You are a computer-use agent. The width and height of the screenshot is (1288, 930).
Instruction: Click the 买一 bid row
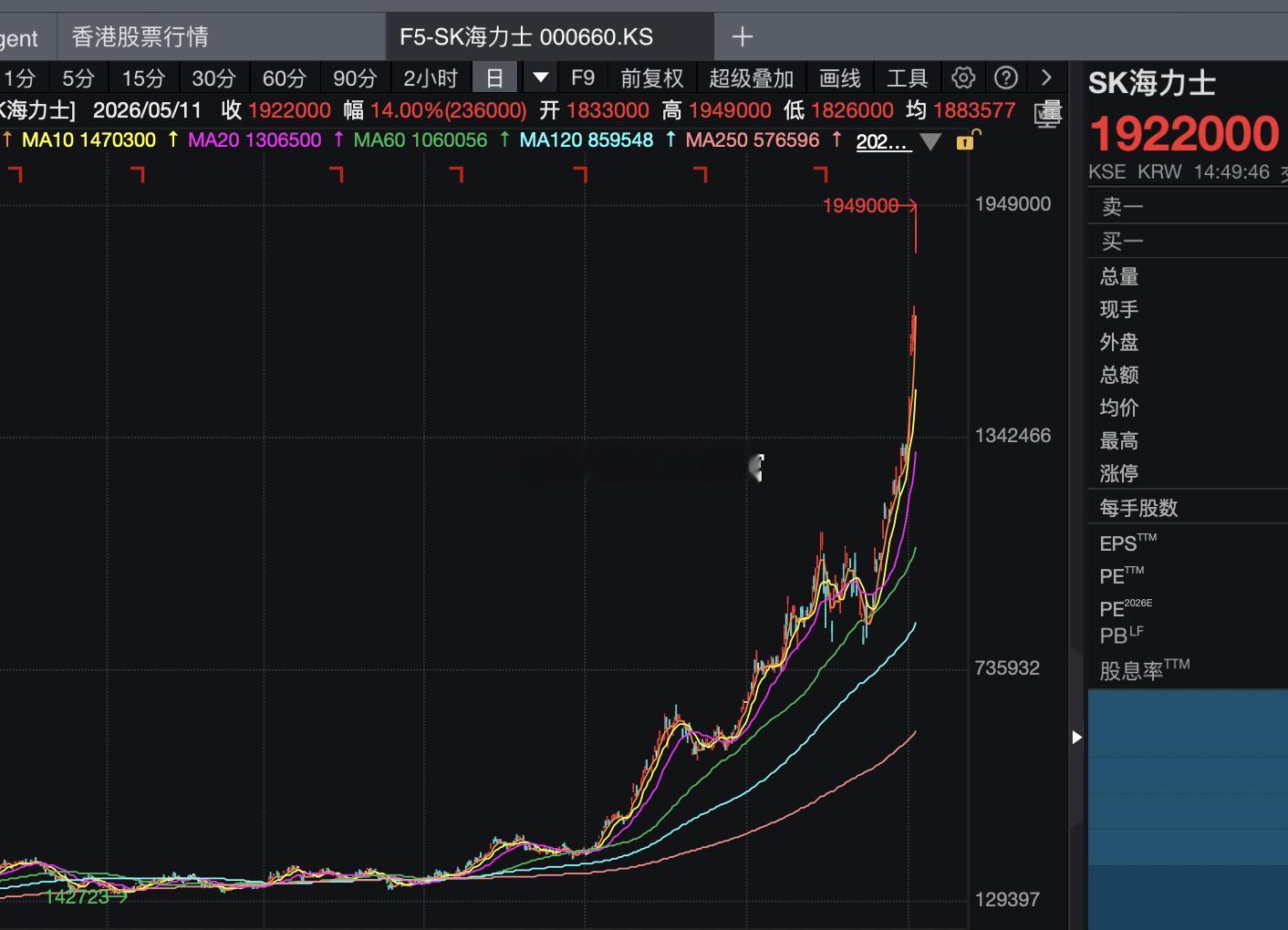(1188, 241)
